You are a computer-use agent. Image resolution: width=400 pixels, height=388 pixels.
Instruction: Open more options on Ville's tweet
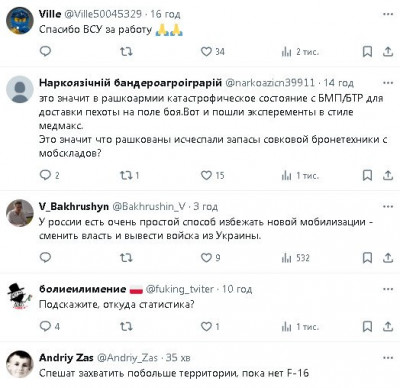coord(388,14)
